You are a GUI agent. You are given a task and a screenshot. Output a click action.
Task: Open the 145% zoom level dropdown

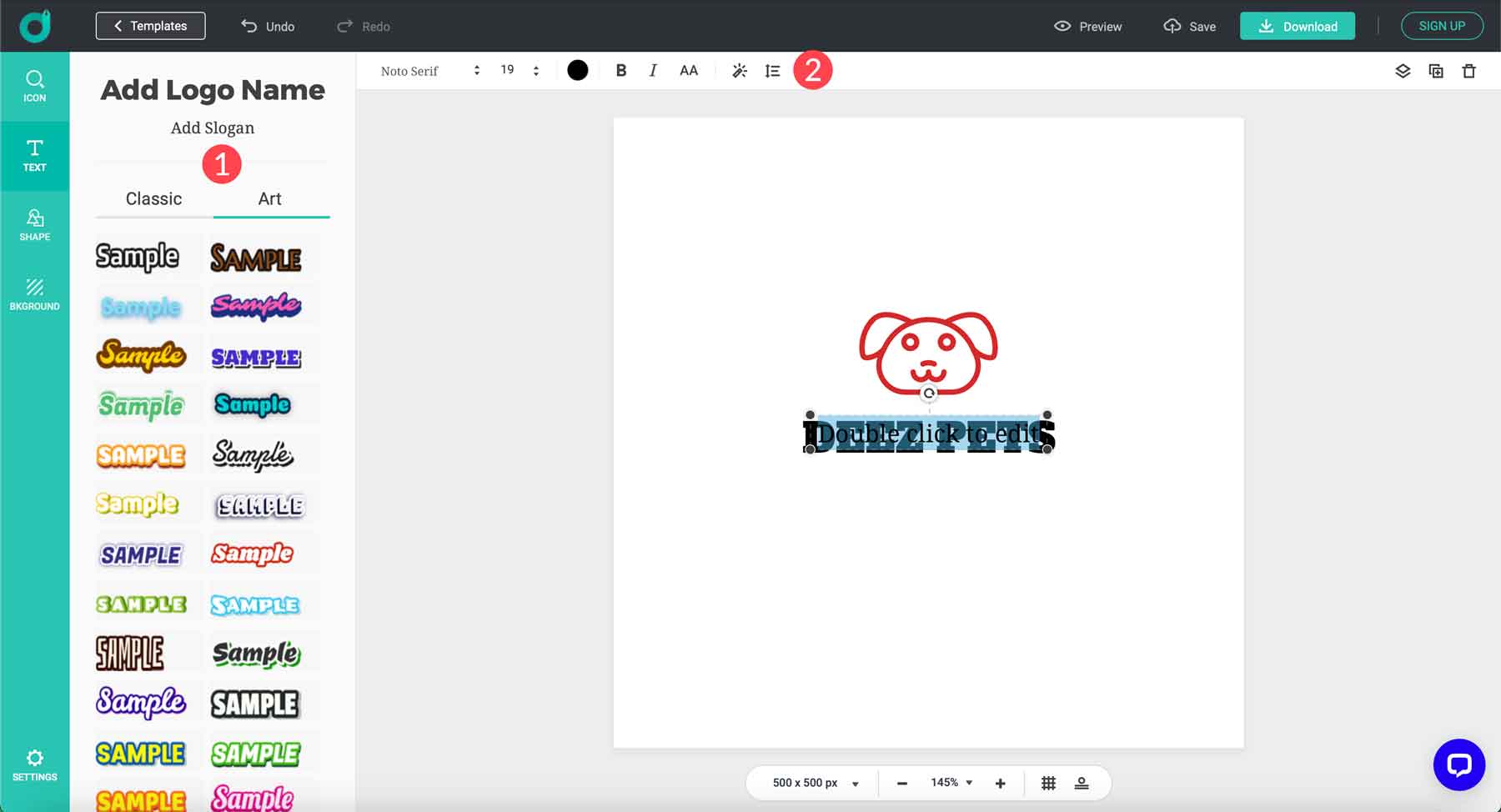point(951,782)
